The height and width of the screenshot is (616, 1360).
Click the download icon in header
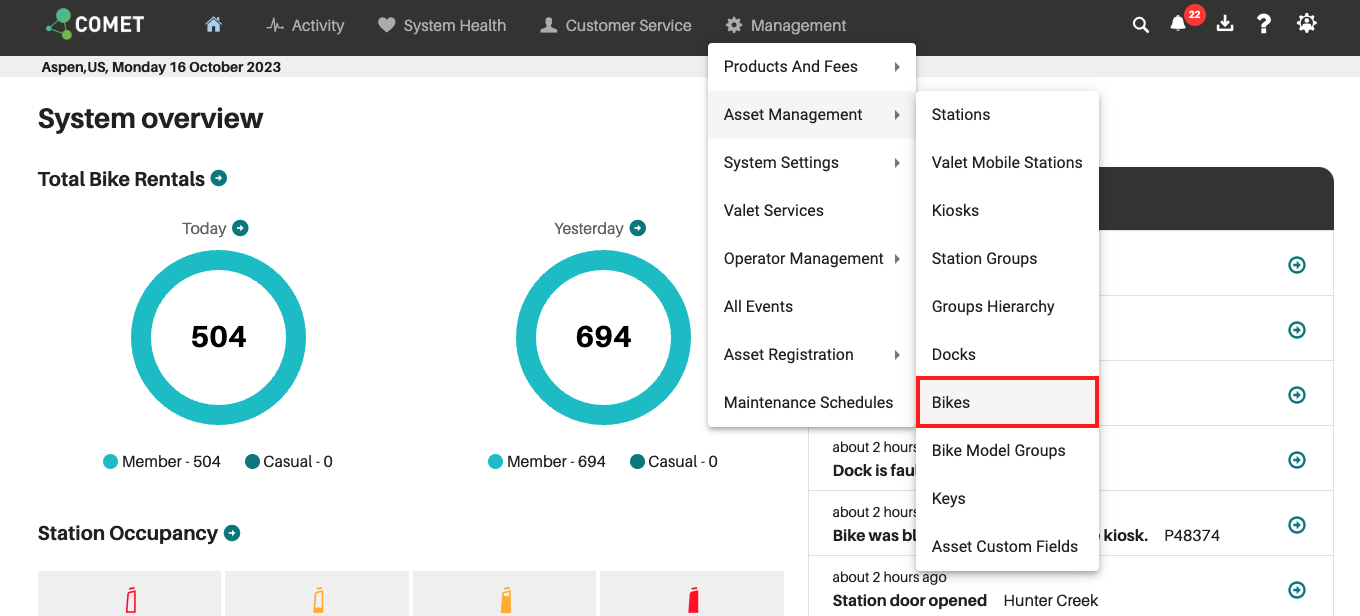point(1225,24)
